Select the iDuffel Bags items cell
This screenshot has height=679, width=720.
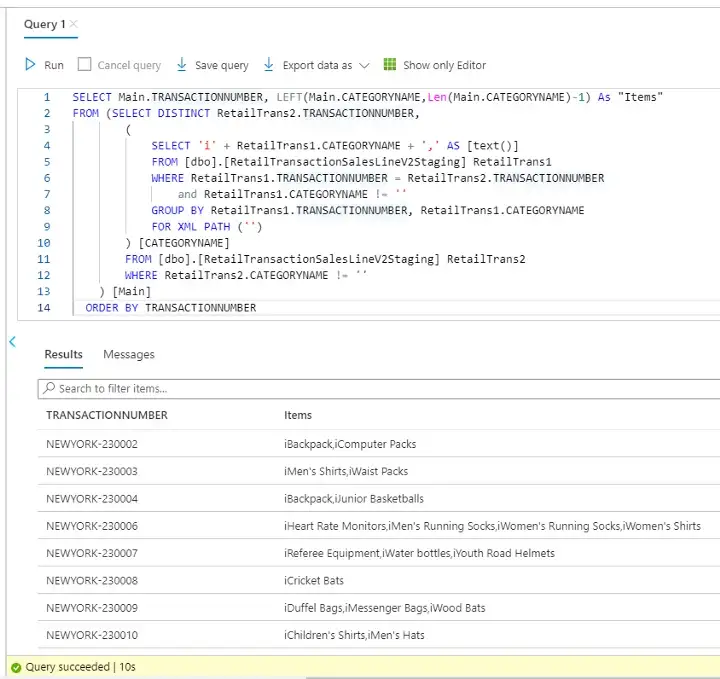[384, 608]
